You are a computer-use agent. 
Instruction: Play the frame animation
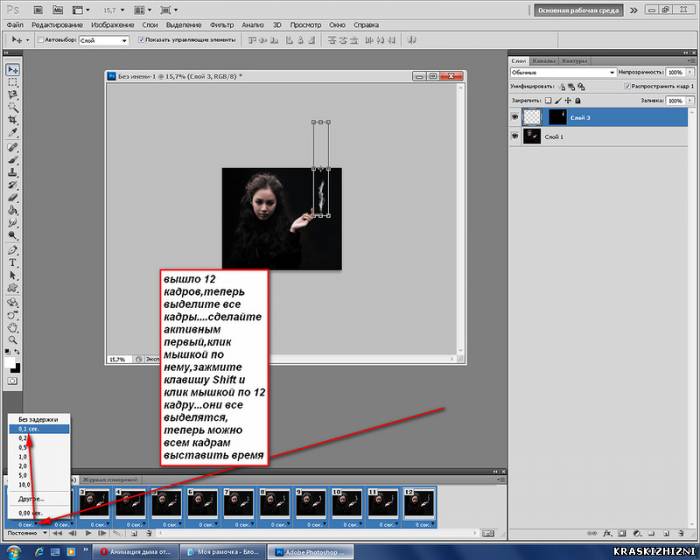(x=88, y=533)
